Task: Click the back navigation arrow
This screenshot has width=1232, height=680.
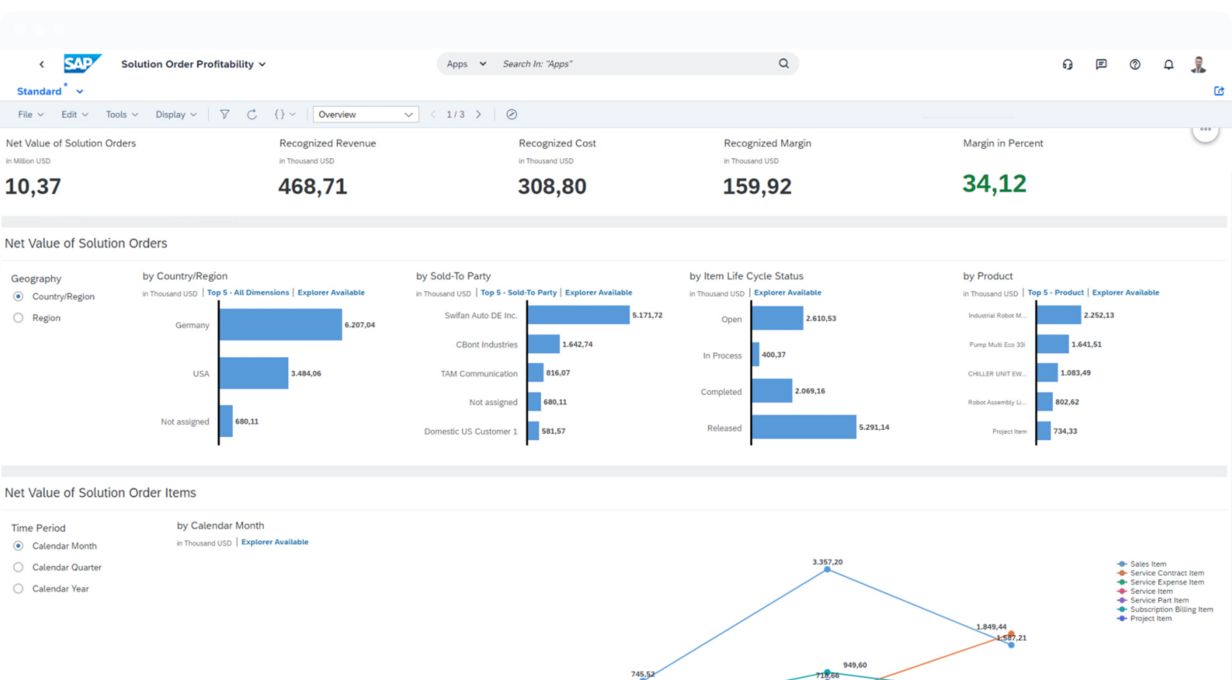Action: pos(41,64)
